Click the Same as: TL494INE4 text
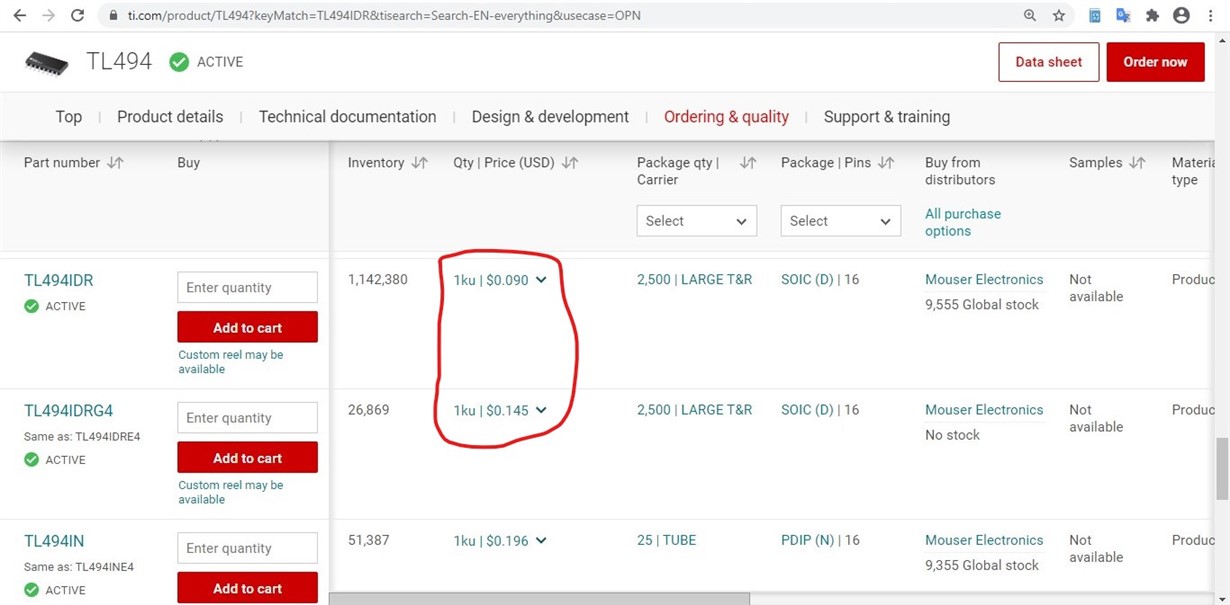The width and height of the screenshot is (1230, 605). tap(79, 567)
